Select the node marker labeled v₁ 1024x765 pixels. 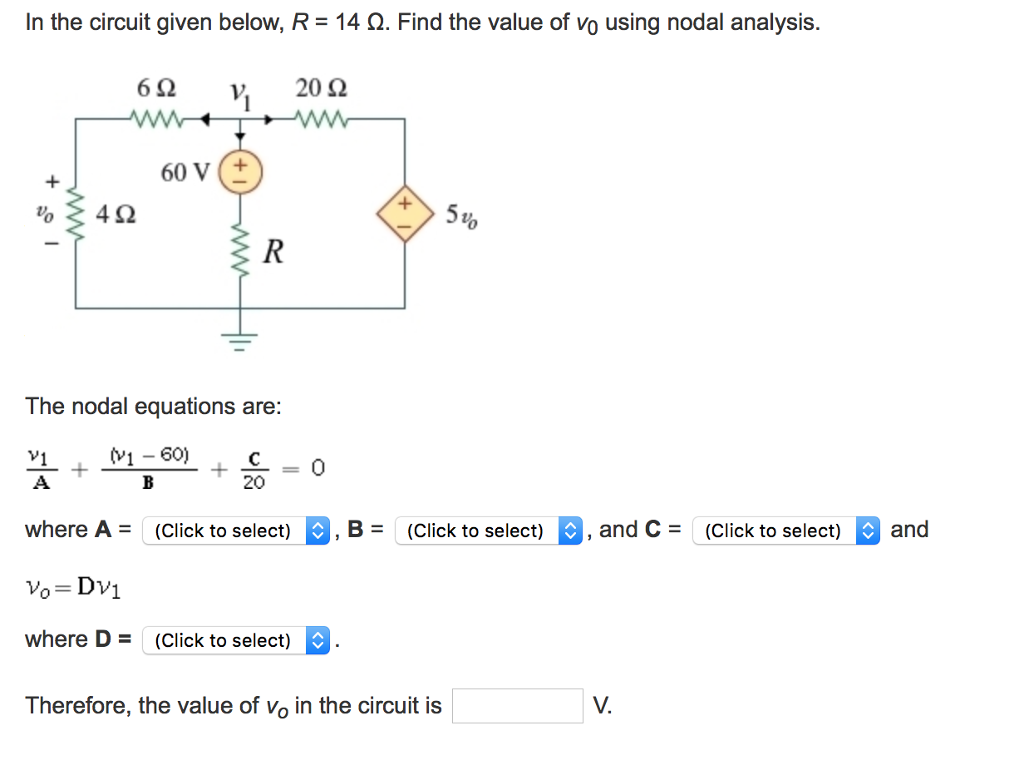239,98
